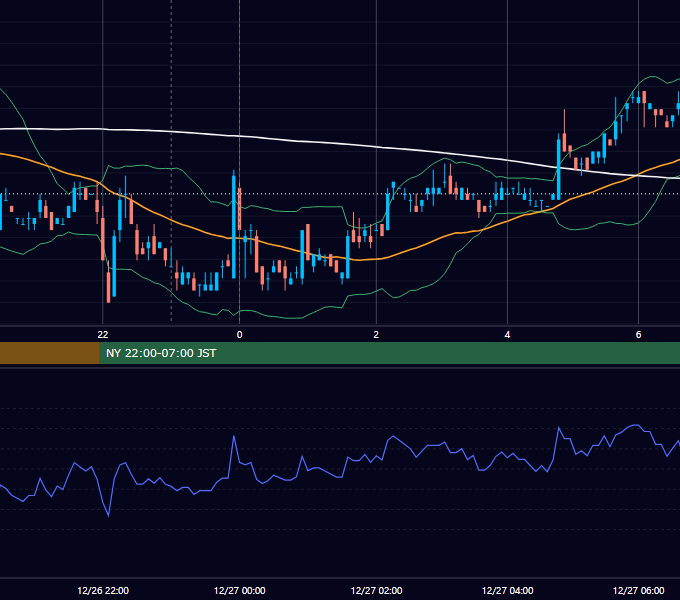Click the 22 hour axis label

pos(103,334)
